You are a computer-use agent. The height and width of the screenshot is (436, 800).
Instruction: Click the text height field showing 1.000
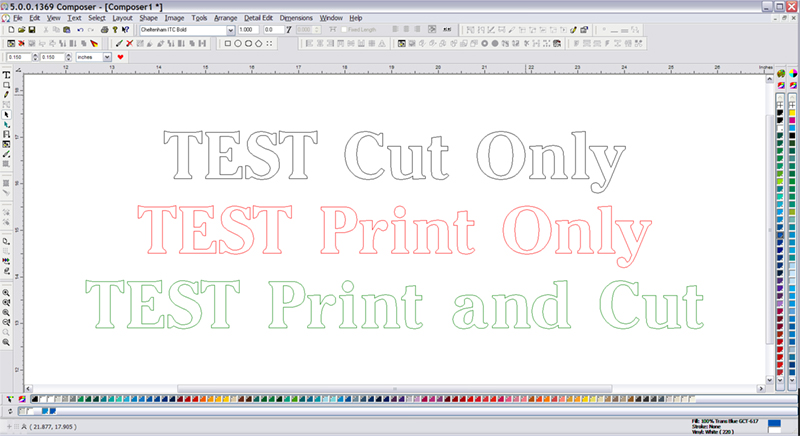point(248,30)
